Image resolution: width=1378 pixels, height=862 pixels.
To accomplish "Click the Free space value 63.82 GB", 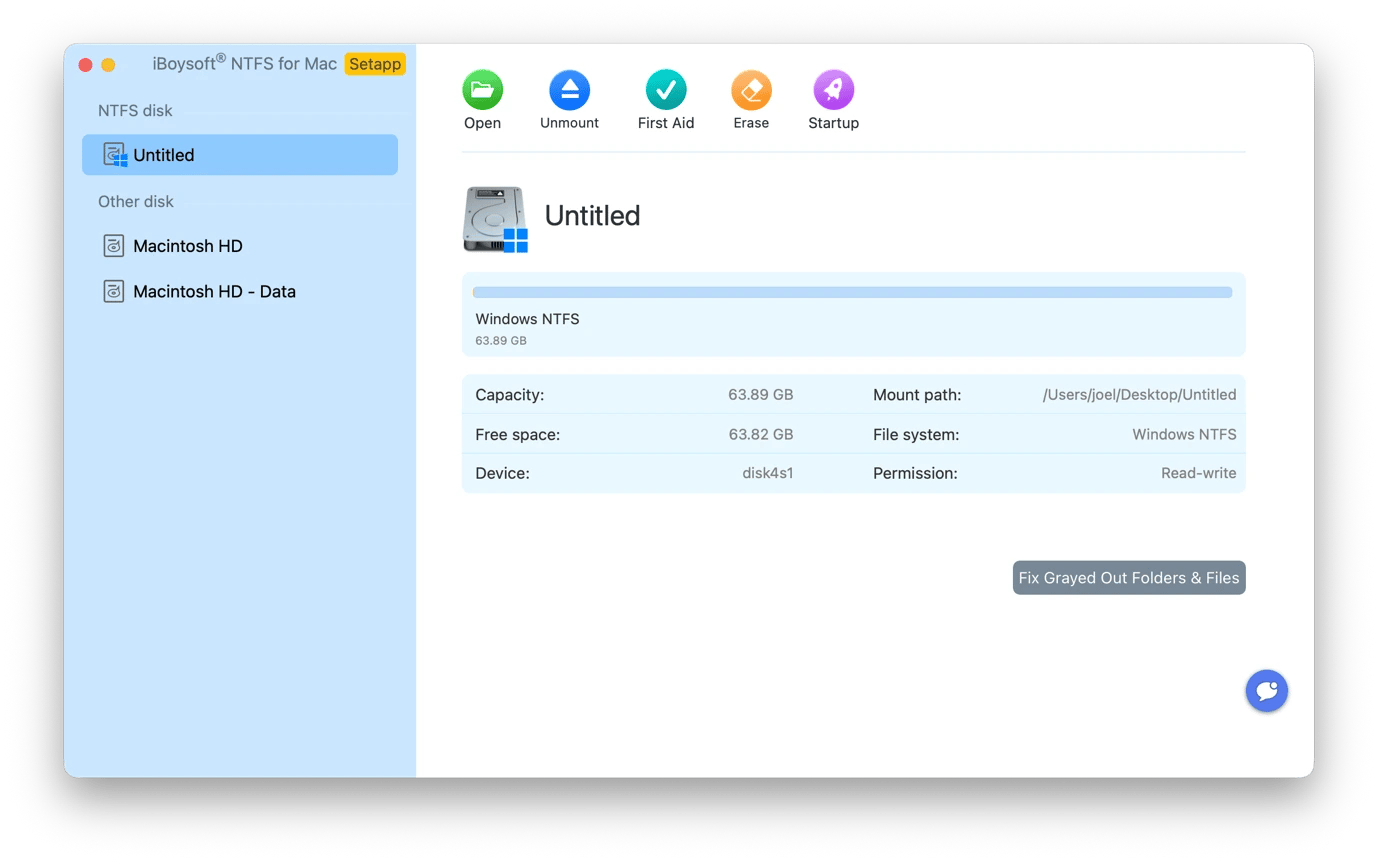I will point(760,434).
